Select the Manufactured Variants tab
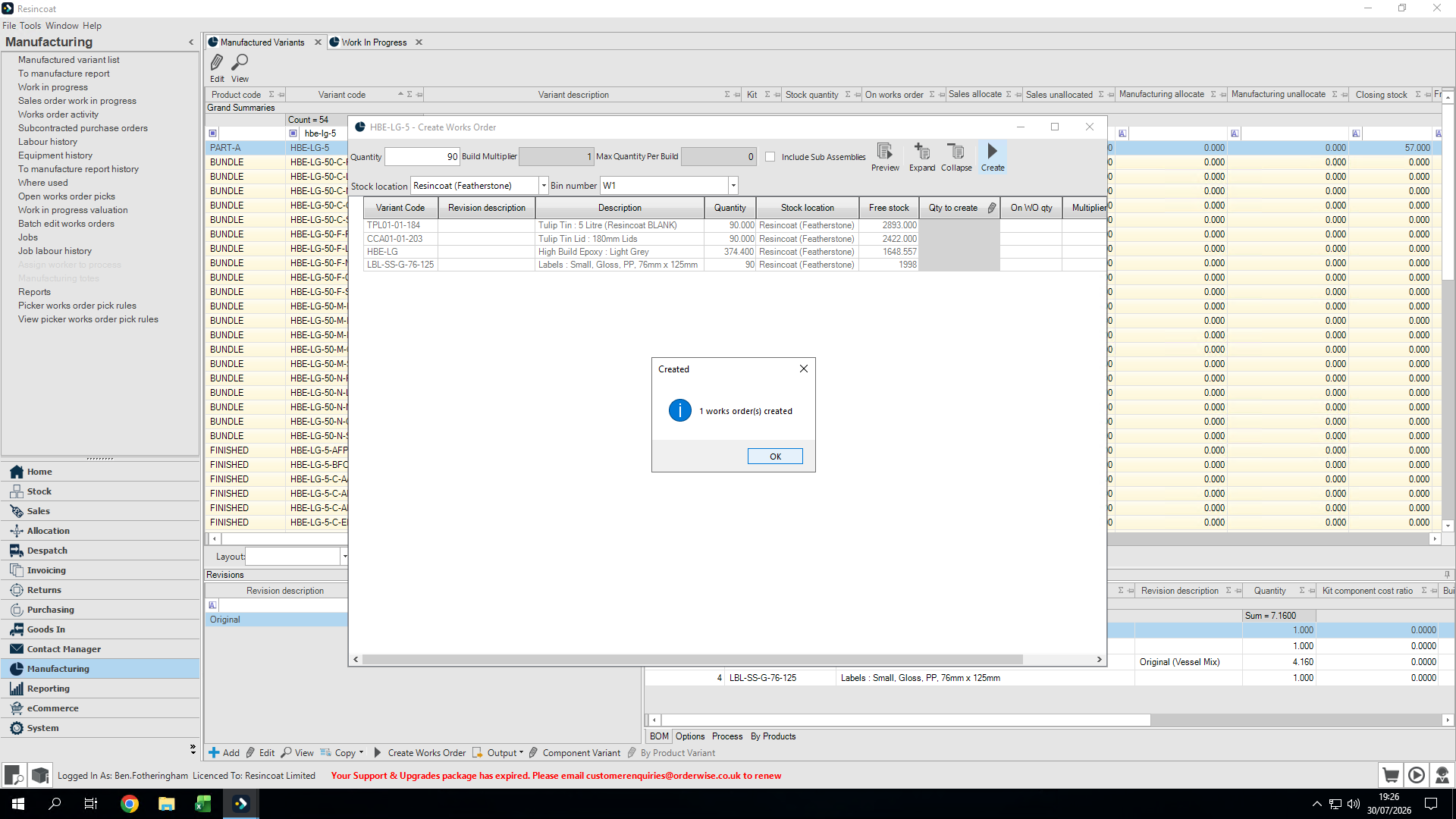Screen dimensions: 1456x819 (x=262, y=42)
